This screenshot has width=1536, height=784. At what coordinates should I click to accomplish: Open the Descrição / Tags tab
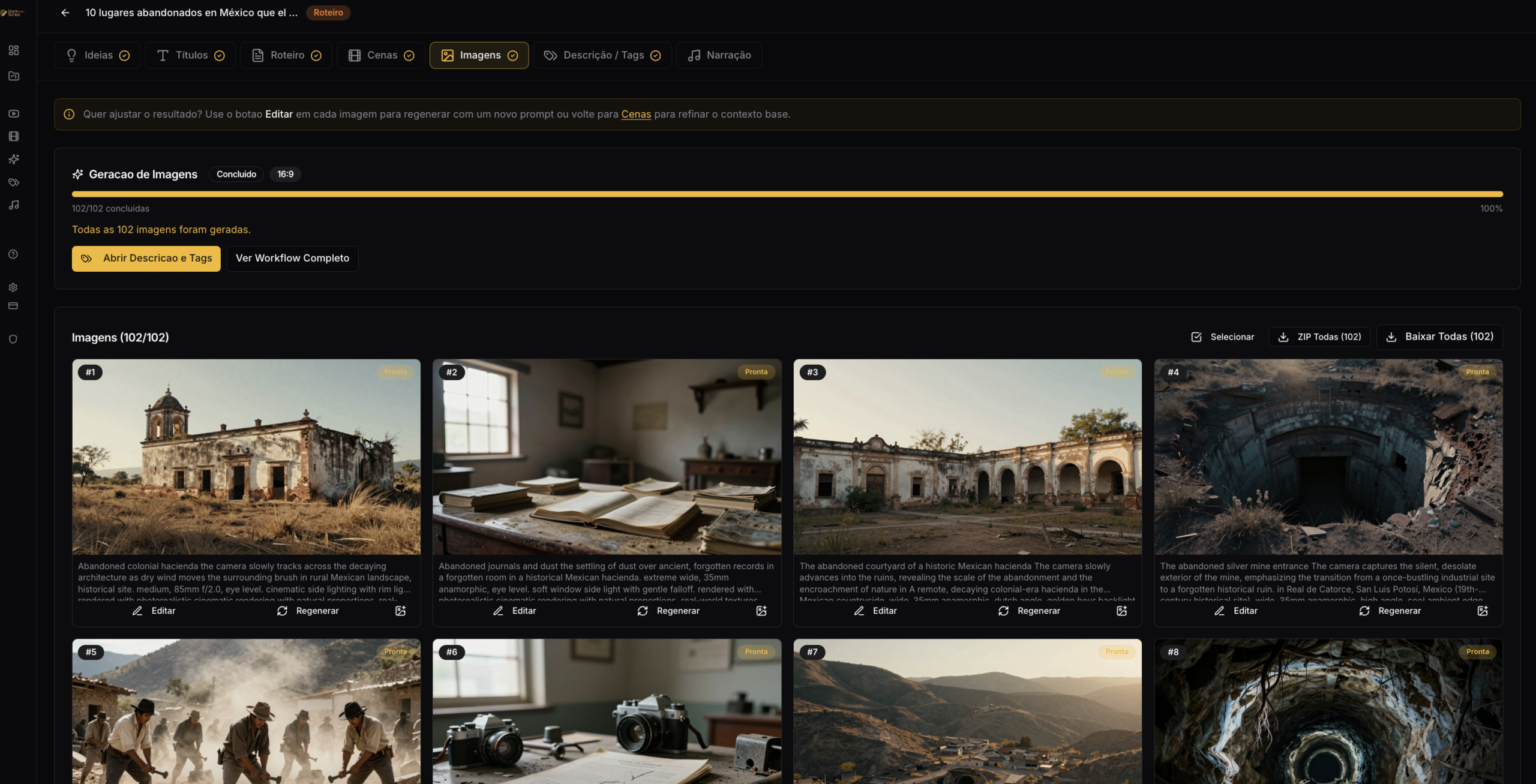(602, 55)
